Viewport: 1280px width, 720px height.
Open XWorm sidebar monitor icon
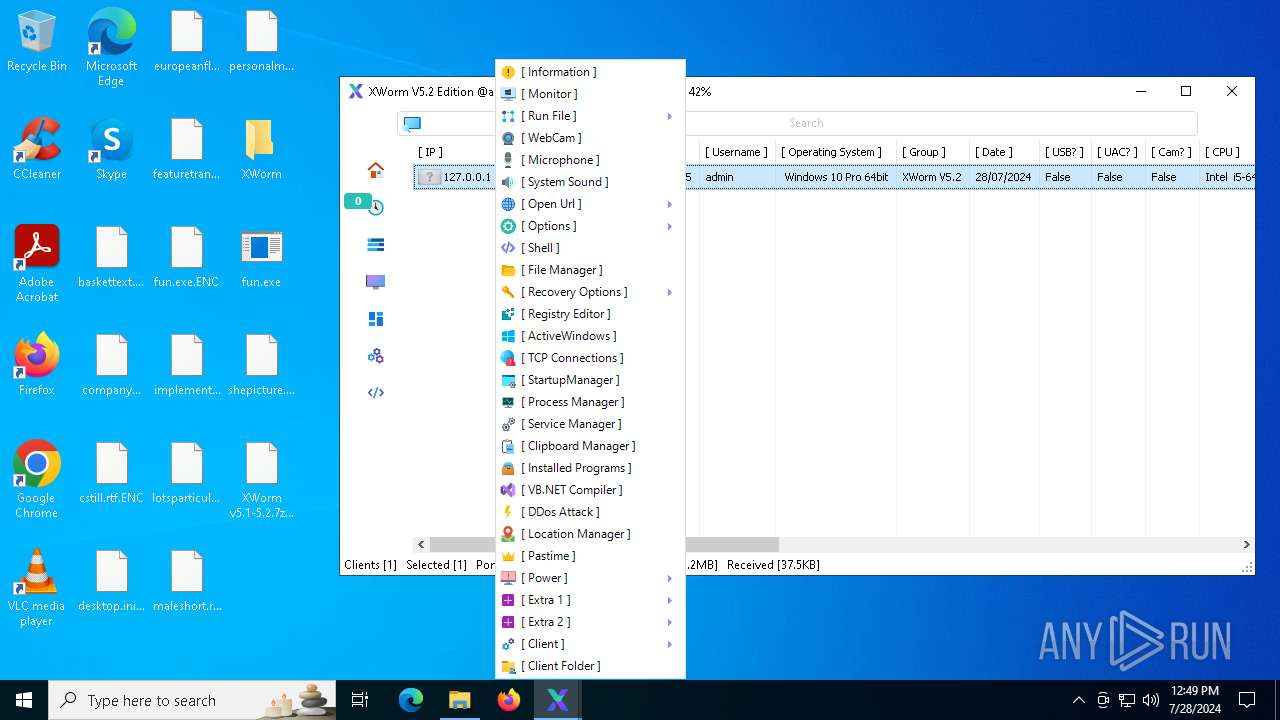point(376,282)
